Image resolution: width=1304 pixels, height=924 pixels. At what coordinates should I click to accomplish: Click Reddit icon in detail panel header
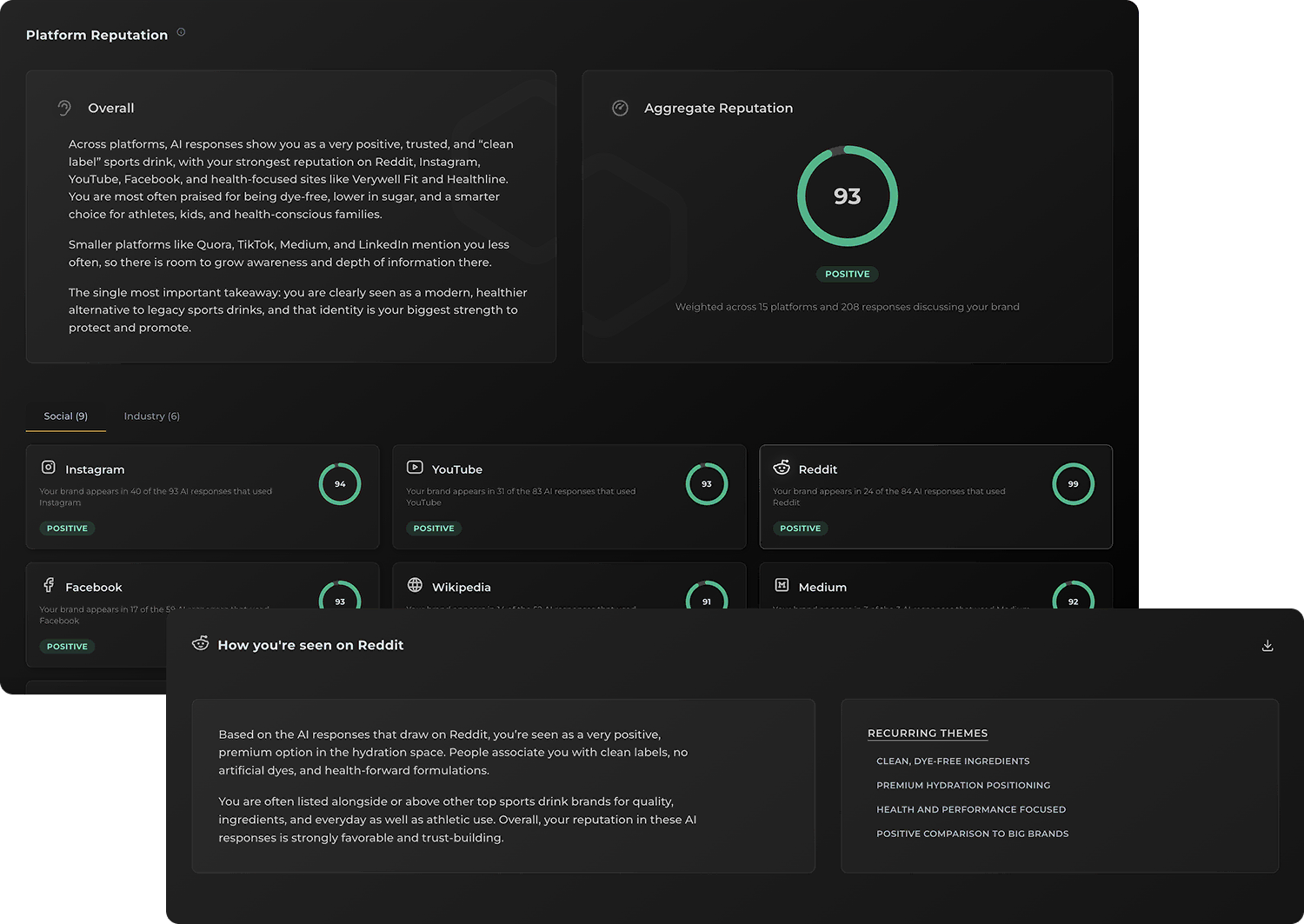pyautogui.click(x=201, y=643)
